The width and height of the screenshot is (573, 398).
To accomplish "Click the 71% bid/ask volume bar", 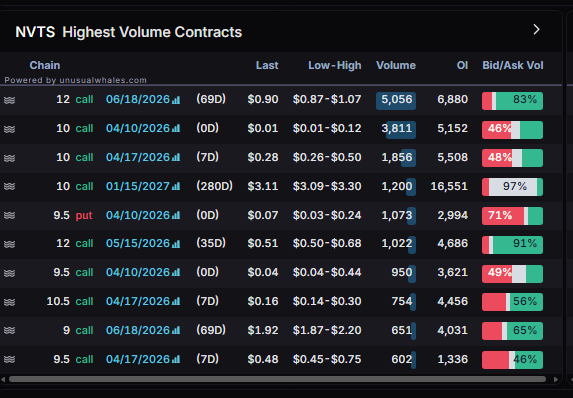I will 512,216.
